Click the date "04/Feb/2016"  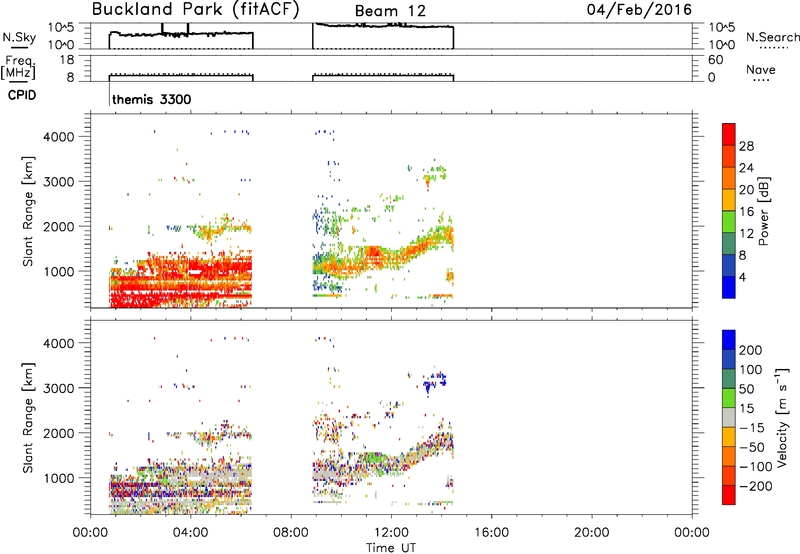(x=639, y=10)
